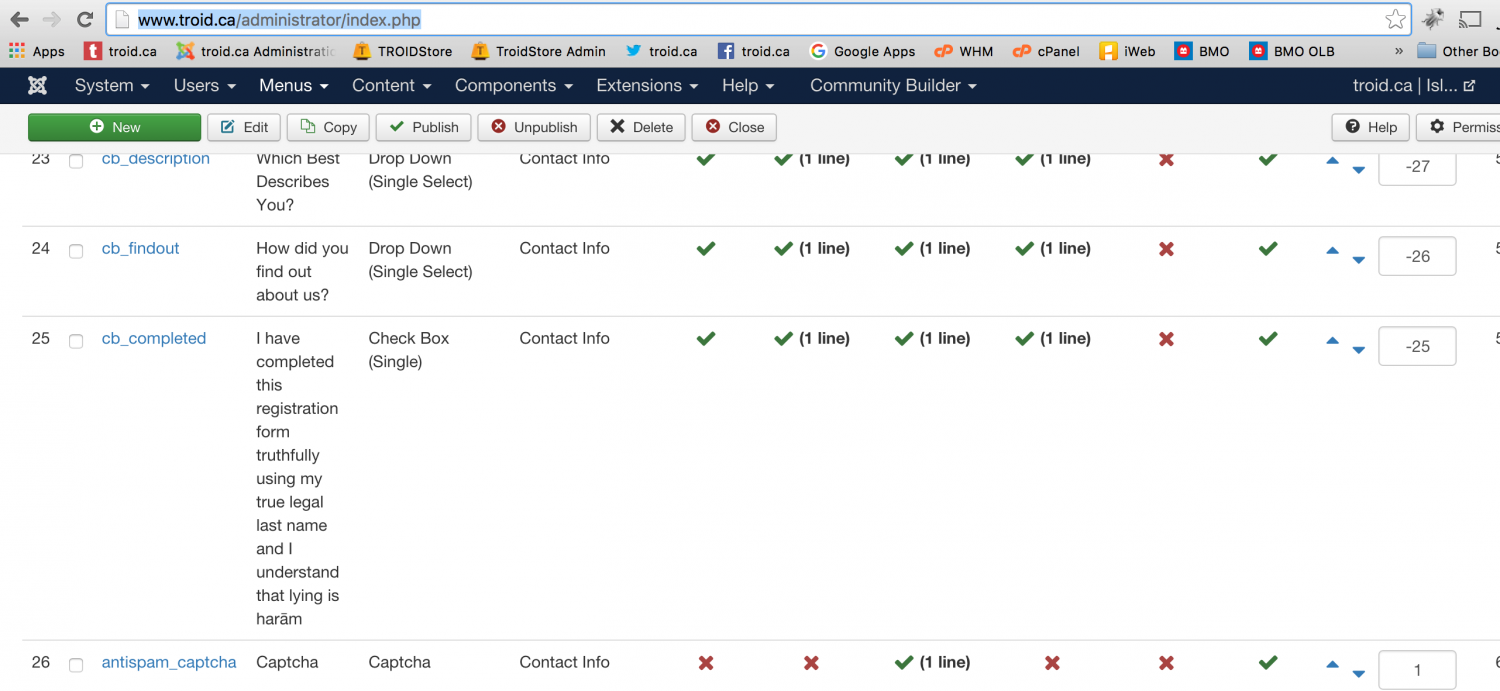Click the 'Check Box (Single)' type cell
This screenshot has width=1500, height=691.
[x=409, y=350]
